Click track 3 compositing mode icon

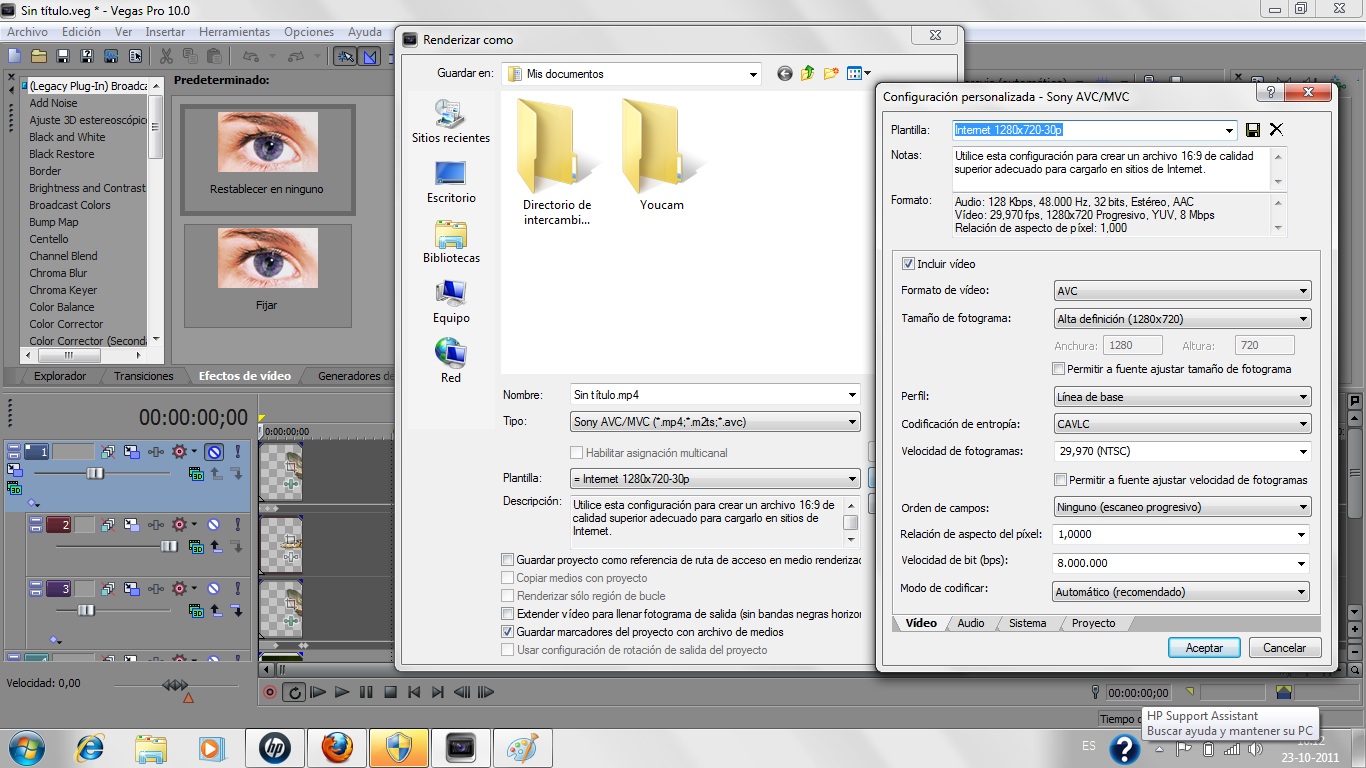coord(196,611)
